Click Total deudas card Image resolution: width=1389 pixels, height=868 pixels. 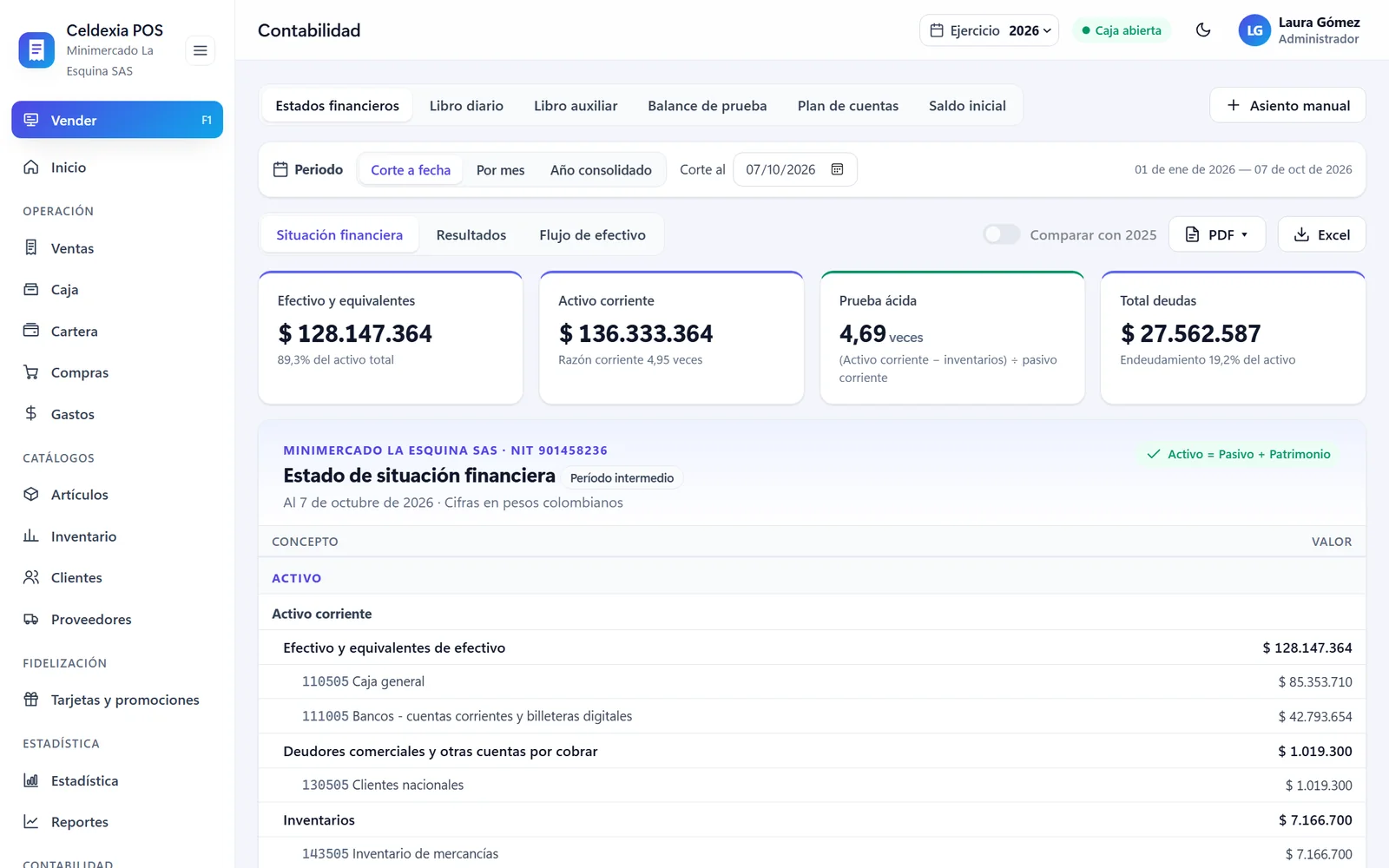click(x=1233, y=338)
